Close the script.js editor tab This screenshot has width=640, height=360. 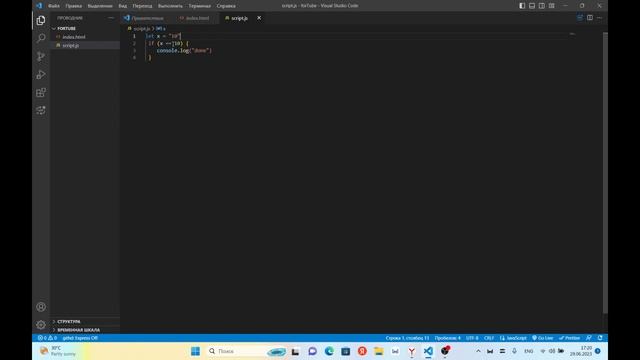tap(259, 18)
